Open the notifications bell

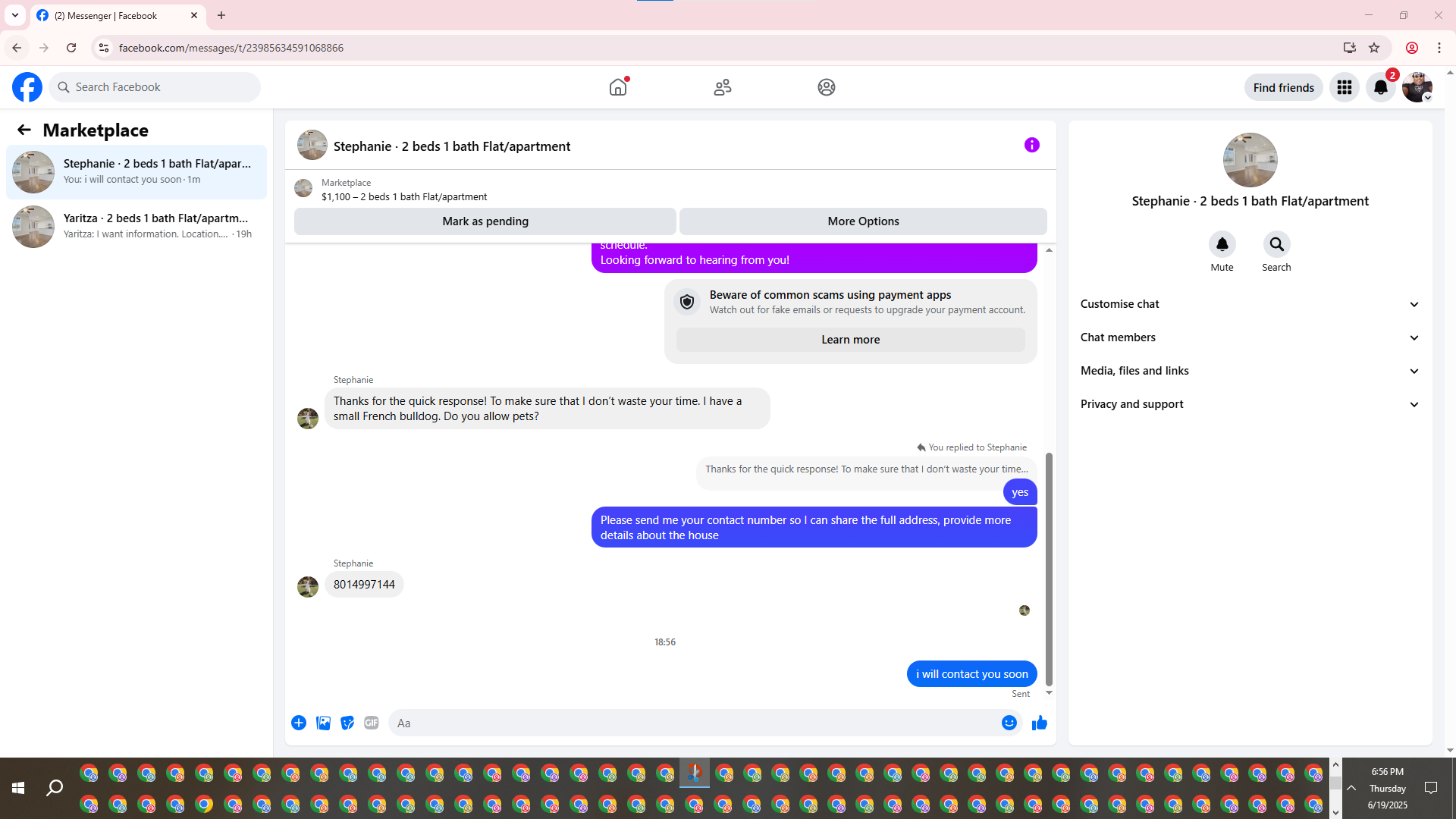pos(1381,87)
